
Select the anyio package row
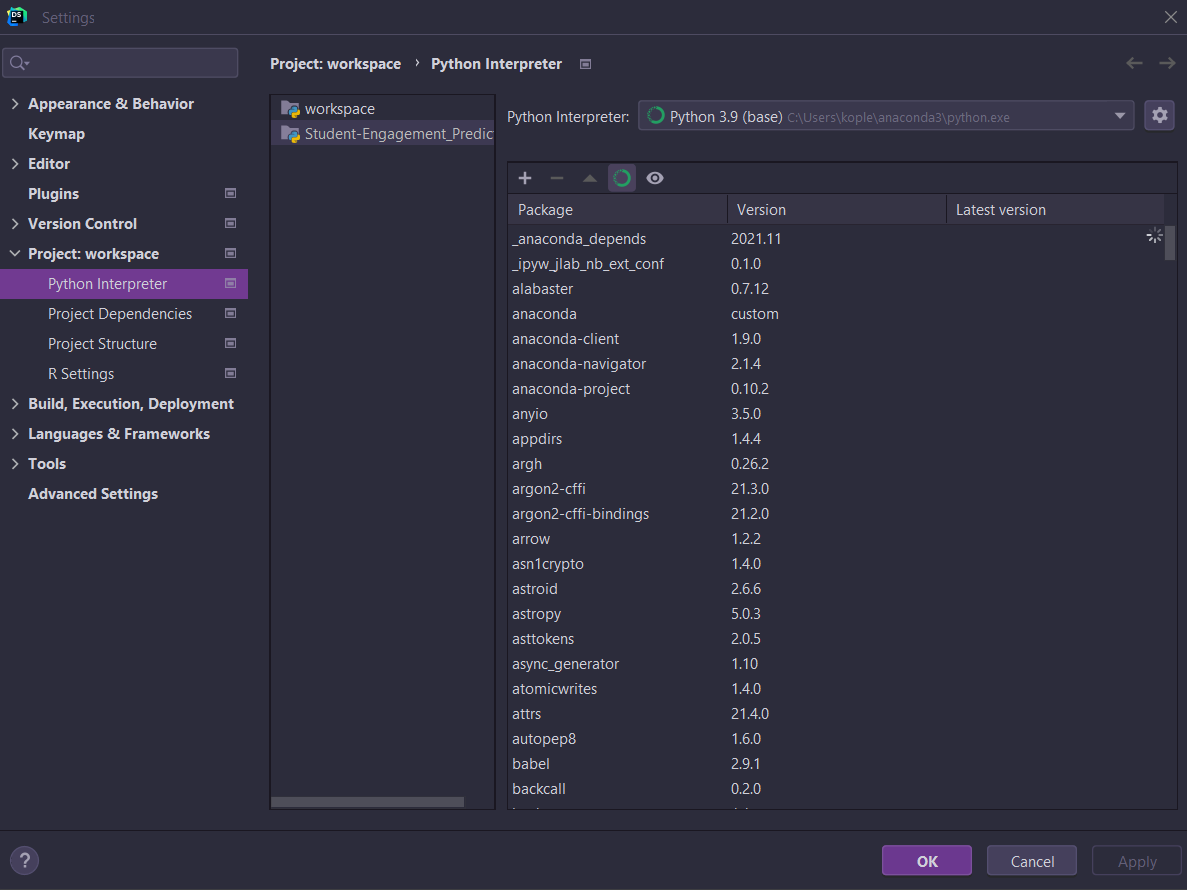click(836, 413)
